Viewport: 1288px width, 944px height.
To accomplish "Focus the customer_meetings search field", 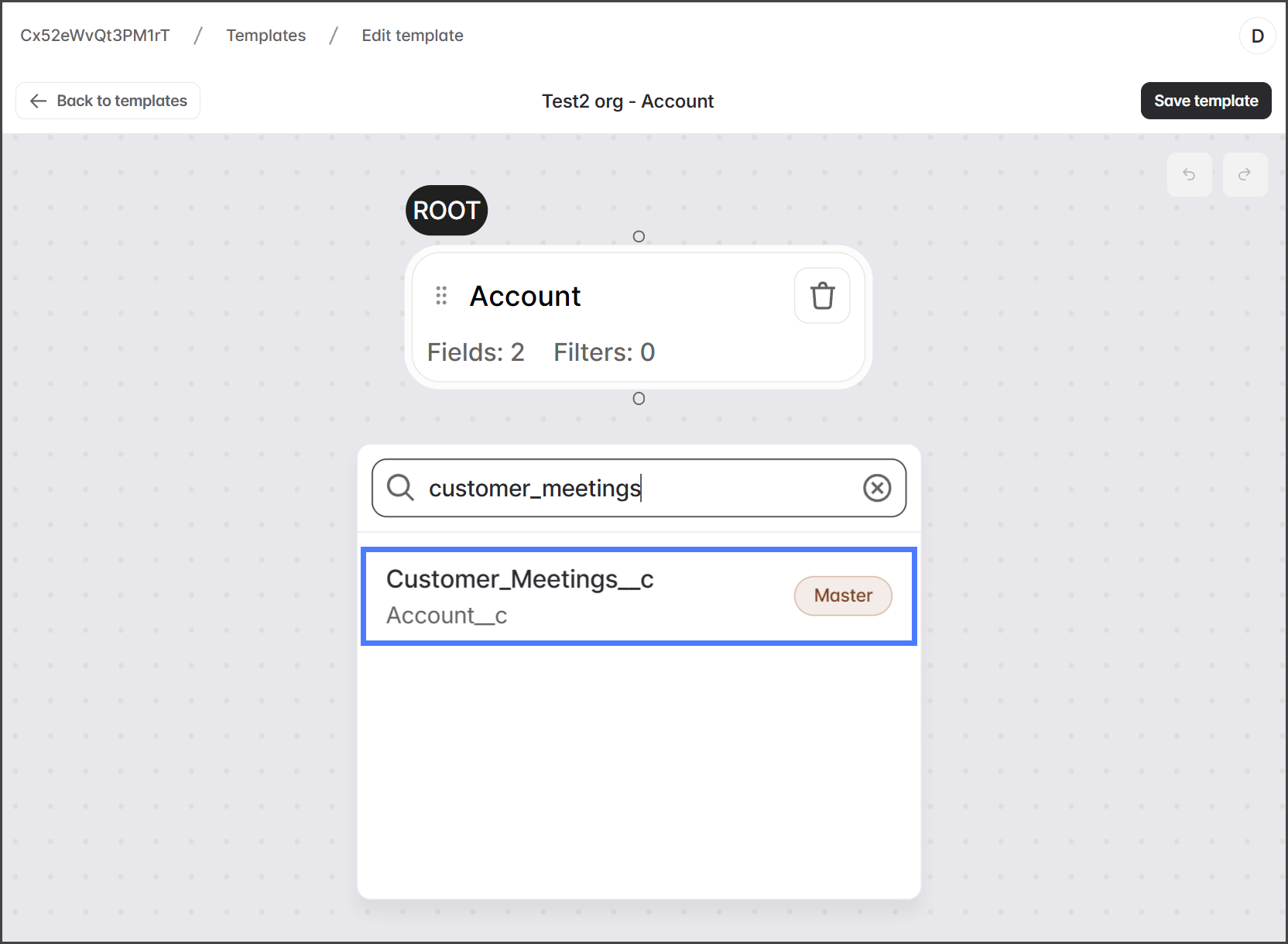I will [x=635, y=488].
